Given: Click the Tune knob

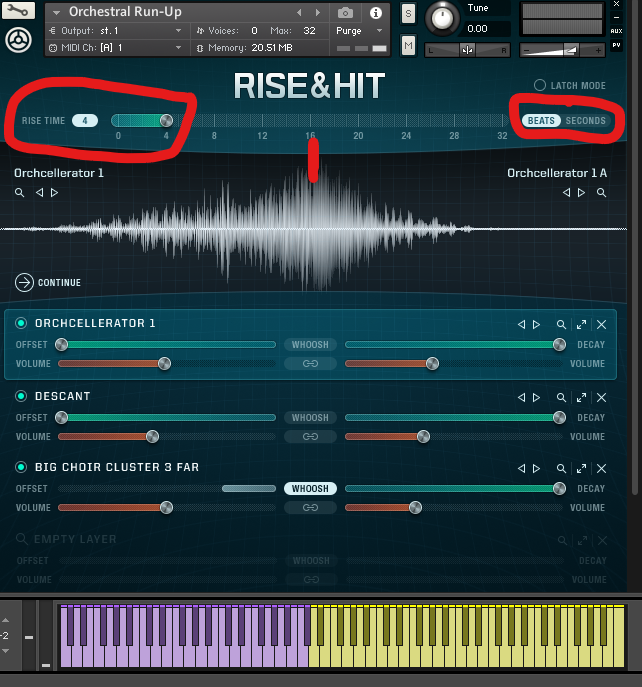Looking at the screenshot, I should coord(442,18).
